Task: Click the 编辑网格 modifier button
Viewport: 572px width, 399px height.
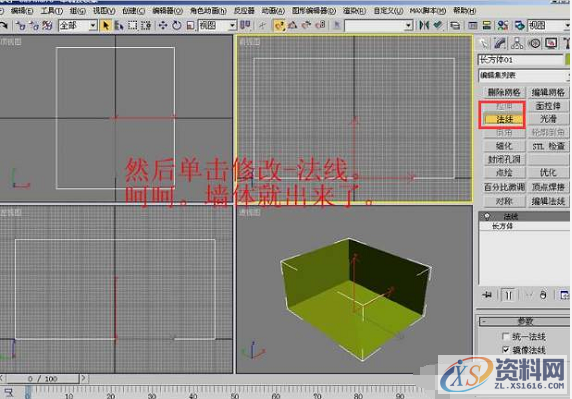Action: coord(548,92)
